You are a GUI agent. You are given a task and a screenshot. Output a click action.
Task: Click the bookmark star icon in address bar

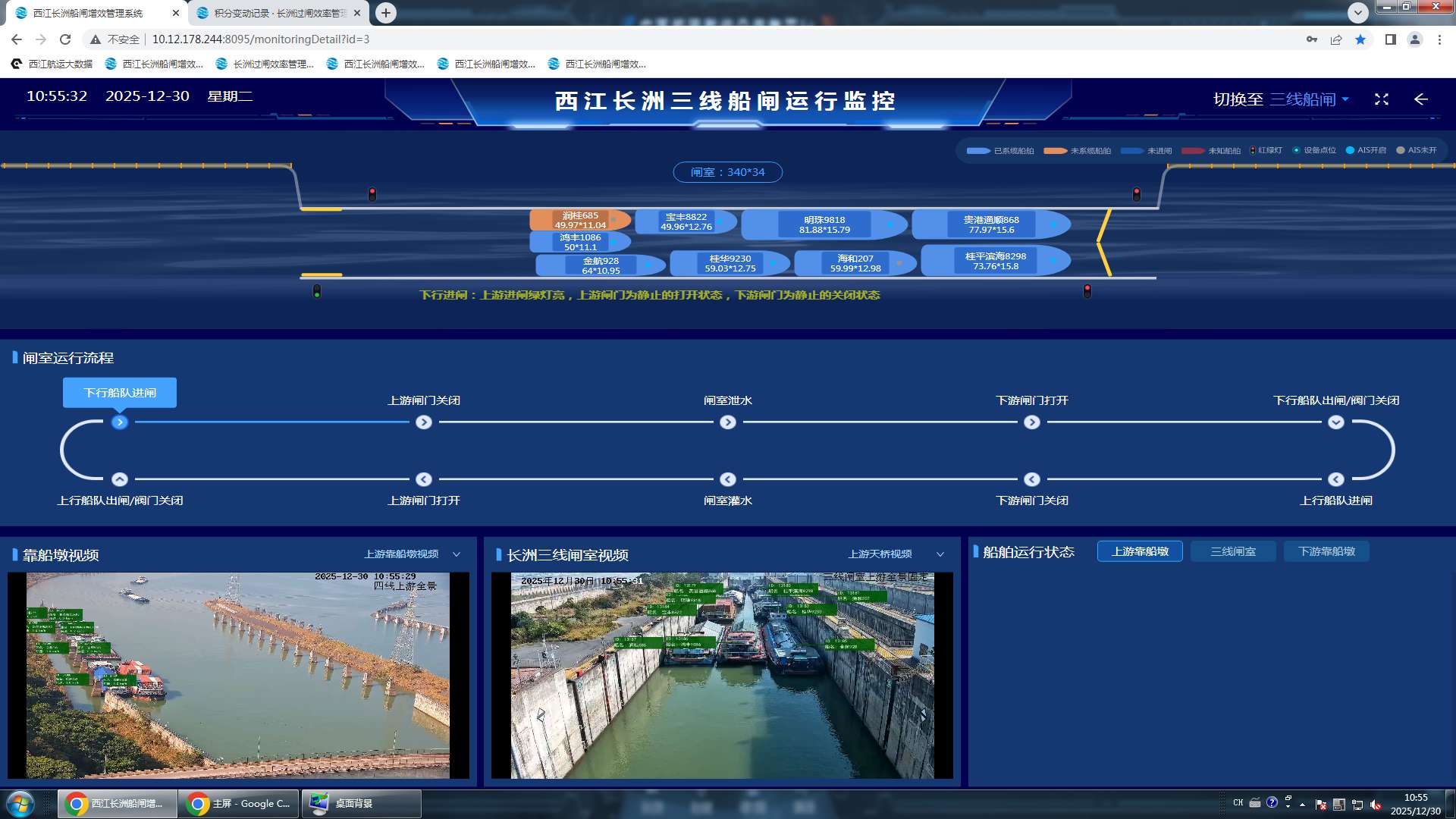tap(1360, 39)
